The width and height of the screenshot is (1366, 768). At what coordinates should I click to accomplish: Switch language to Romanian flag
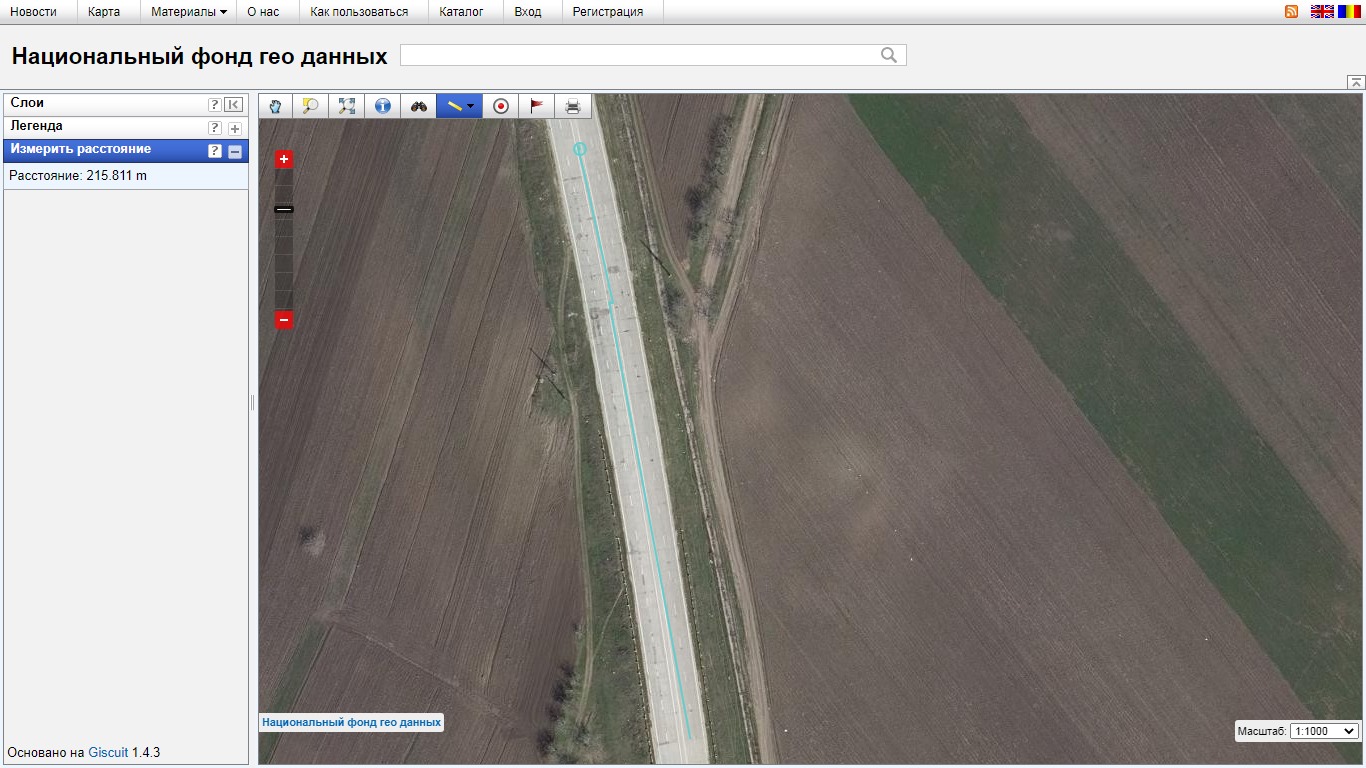click(1349, 12)
